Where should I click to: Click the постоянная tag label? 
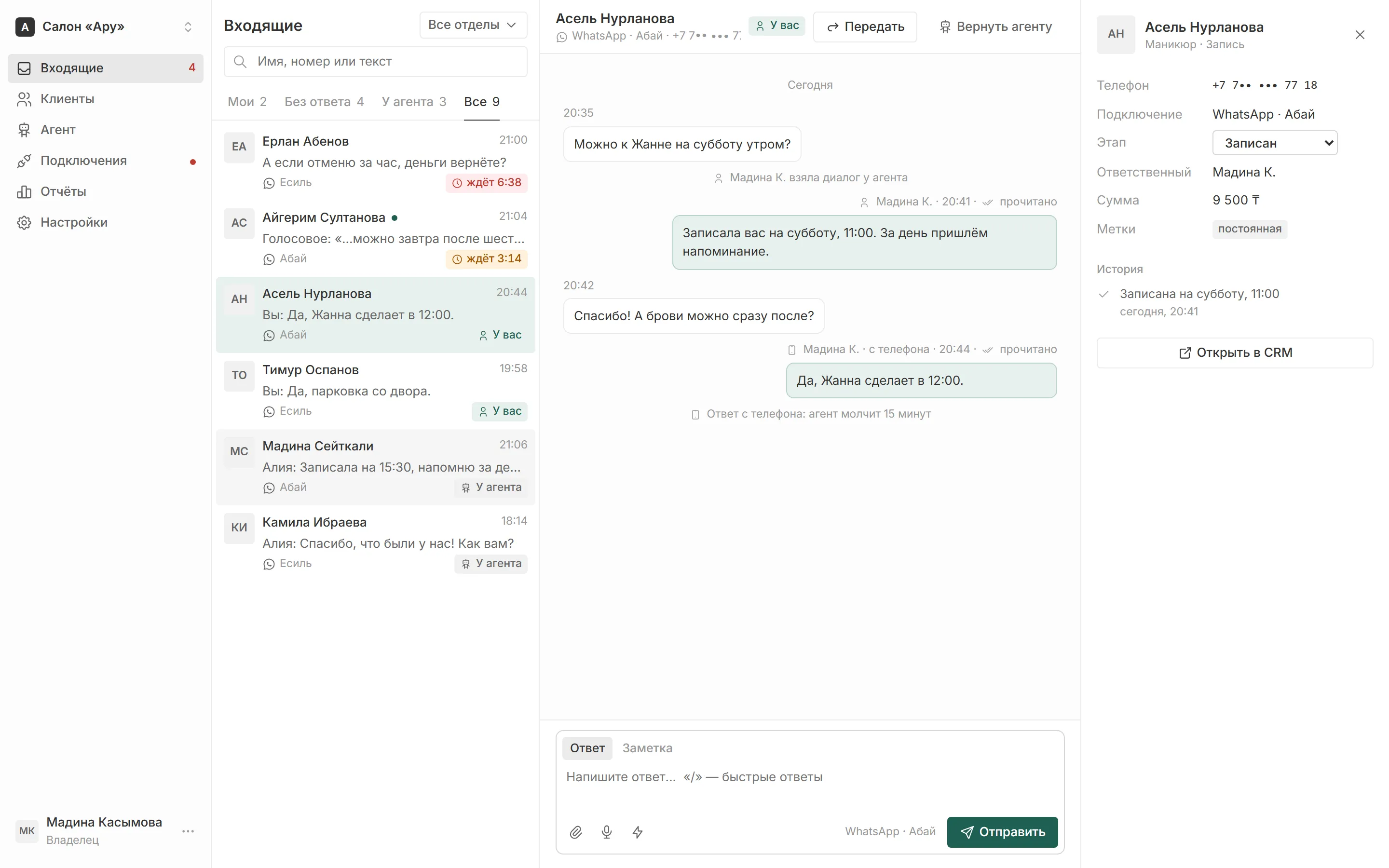click(1250, 229)
